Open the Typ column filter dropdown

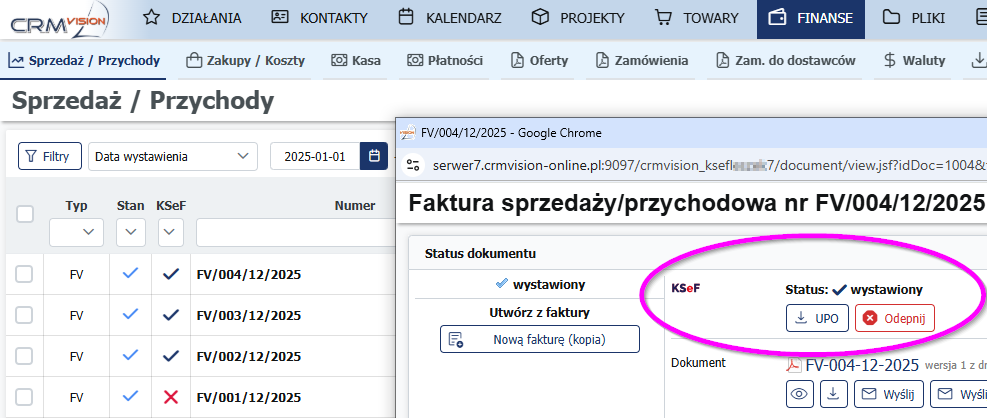[76, 233]
